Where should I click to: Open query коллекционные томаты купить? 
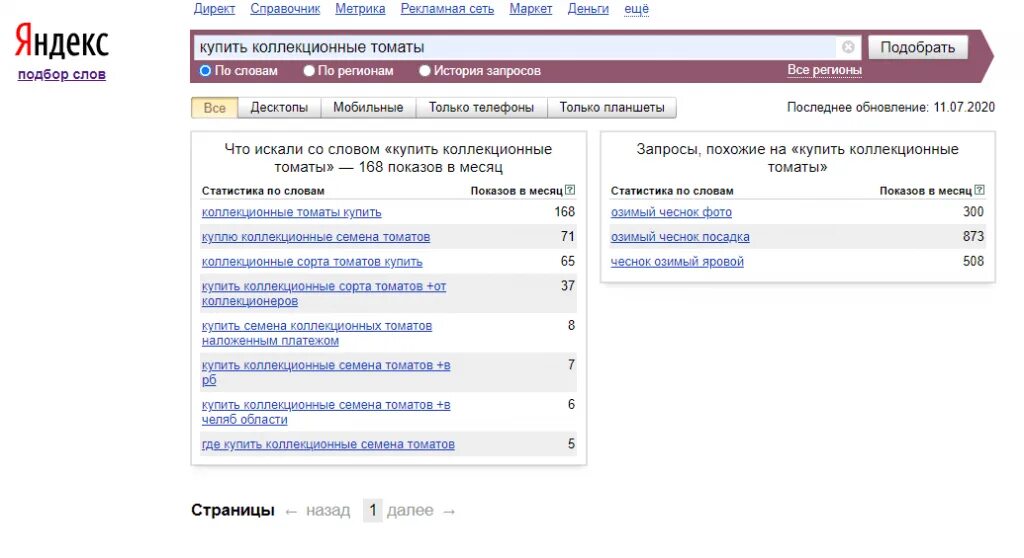pos(291,212)
